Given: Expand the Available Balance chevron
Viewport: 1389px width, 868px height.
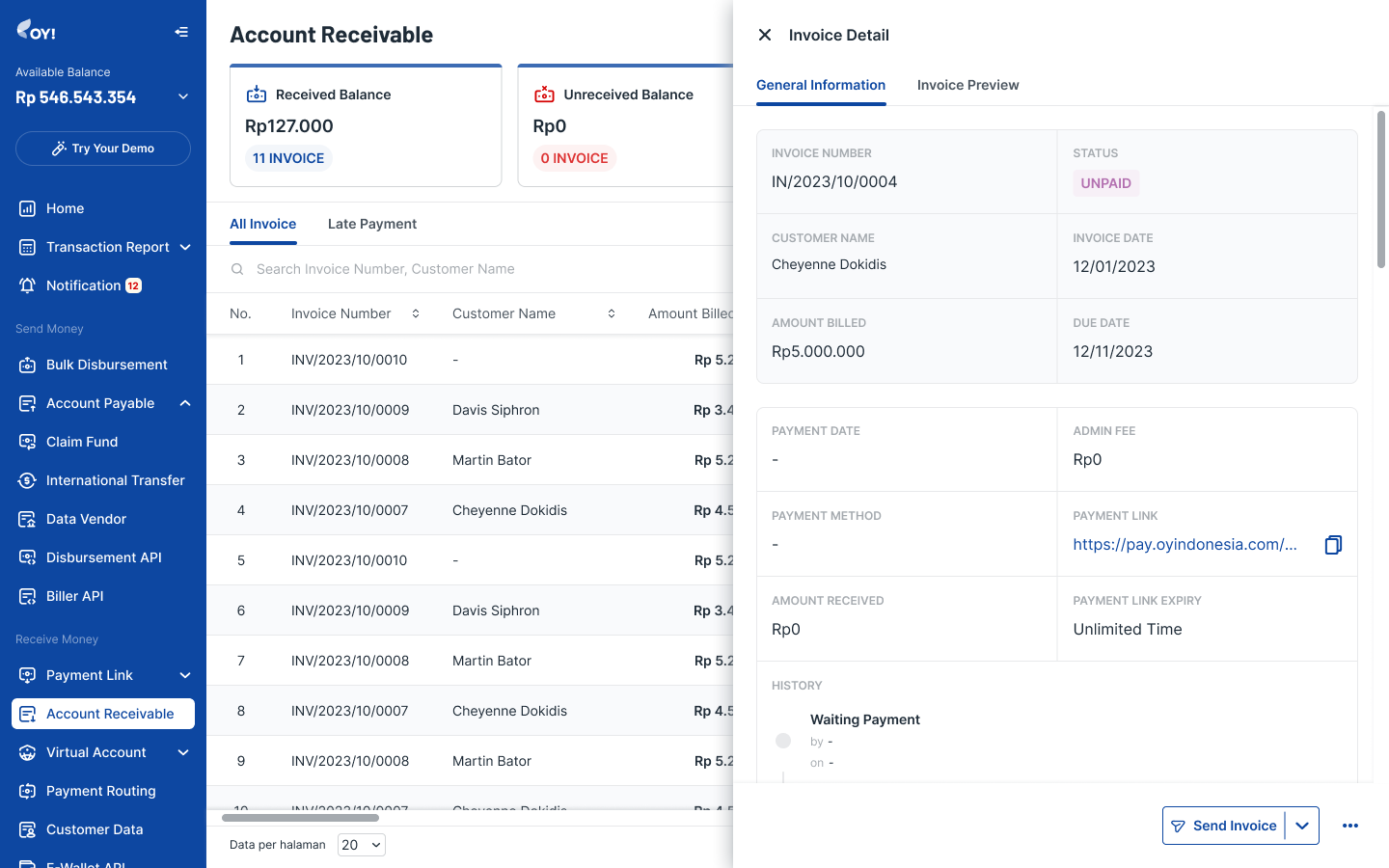Looking at the screenshot, I should tap(183, 97).
